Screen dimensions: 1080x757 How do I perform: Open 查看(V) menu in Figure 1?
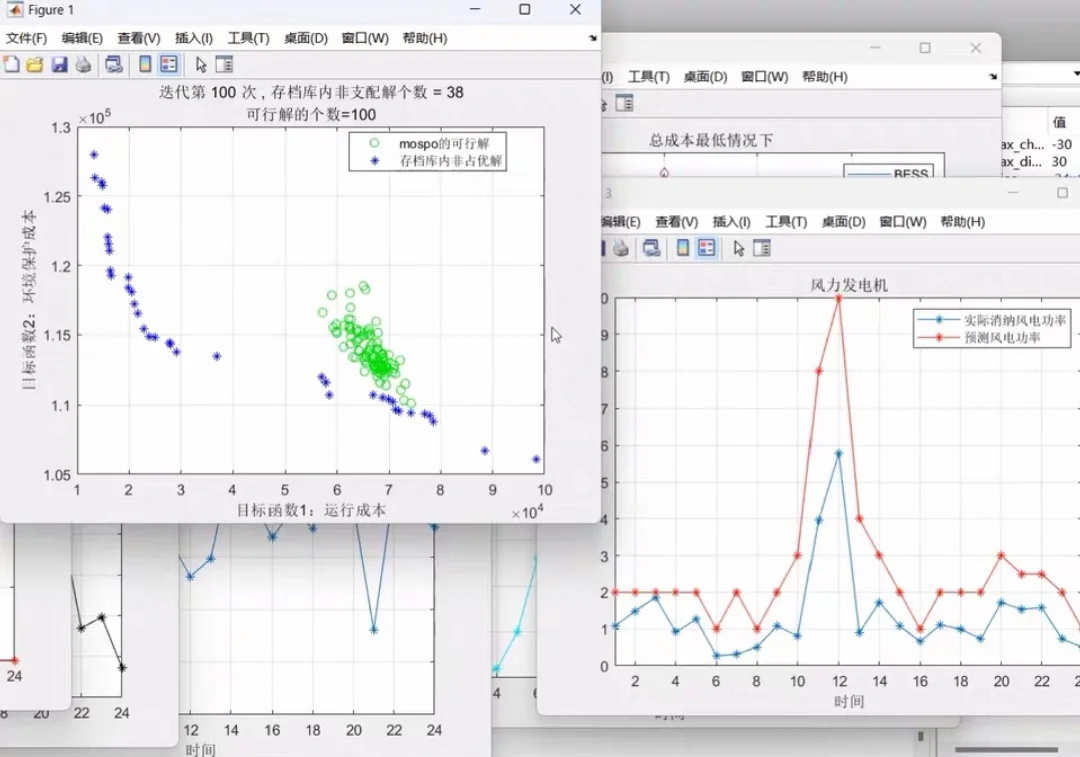pyautogui.click(x=138, y=38)
